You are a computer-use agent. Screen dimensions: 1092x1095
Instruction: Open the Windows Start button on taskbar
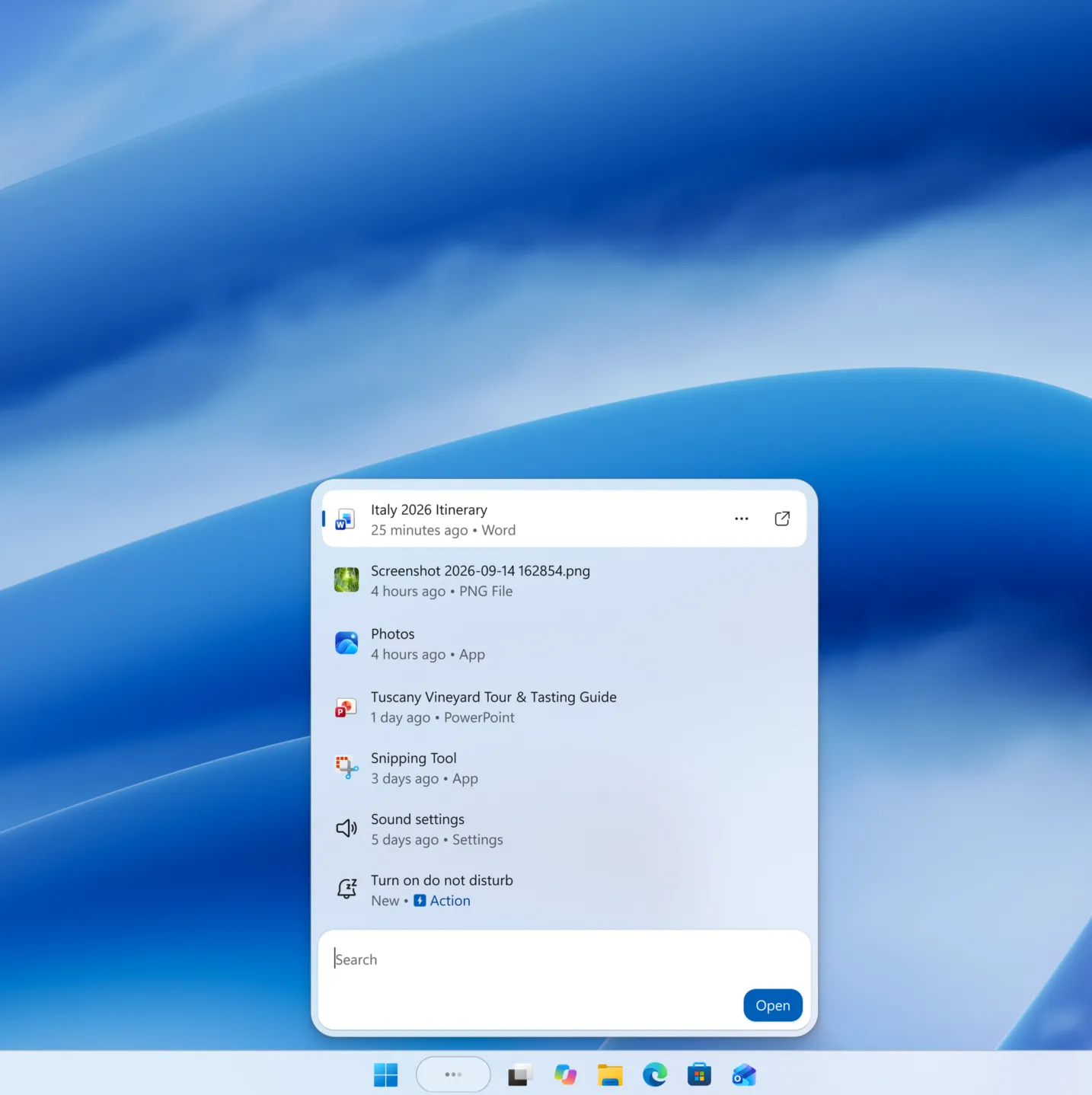pyautogui.click(x=386, y=1074)
